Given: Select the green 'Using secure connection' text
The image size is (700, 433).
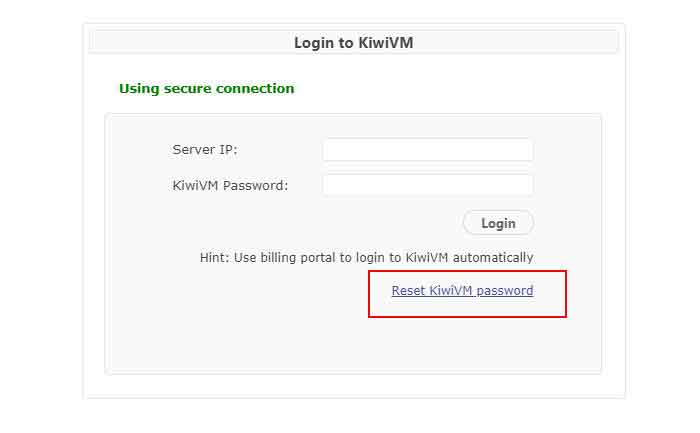Looking at the screenshot, I should tap(207, 88).
